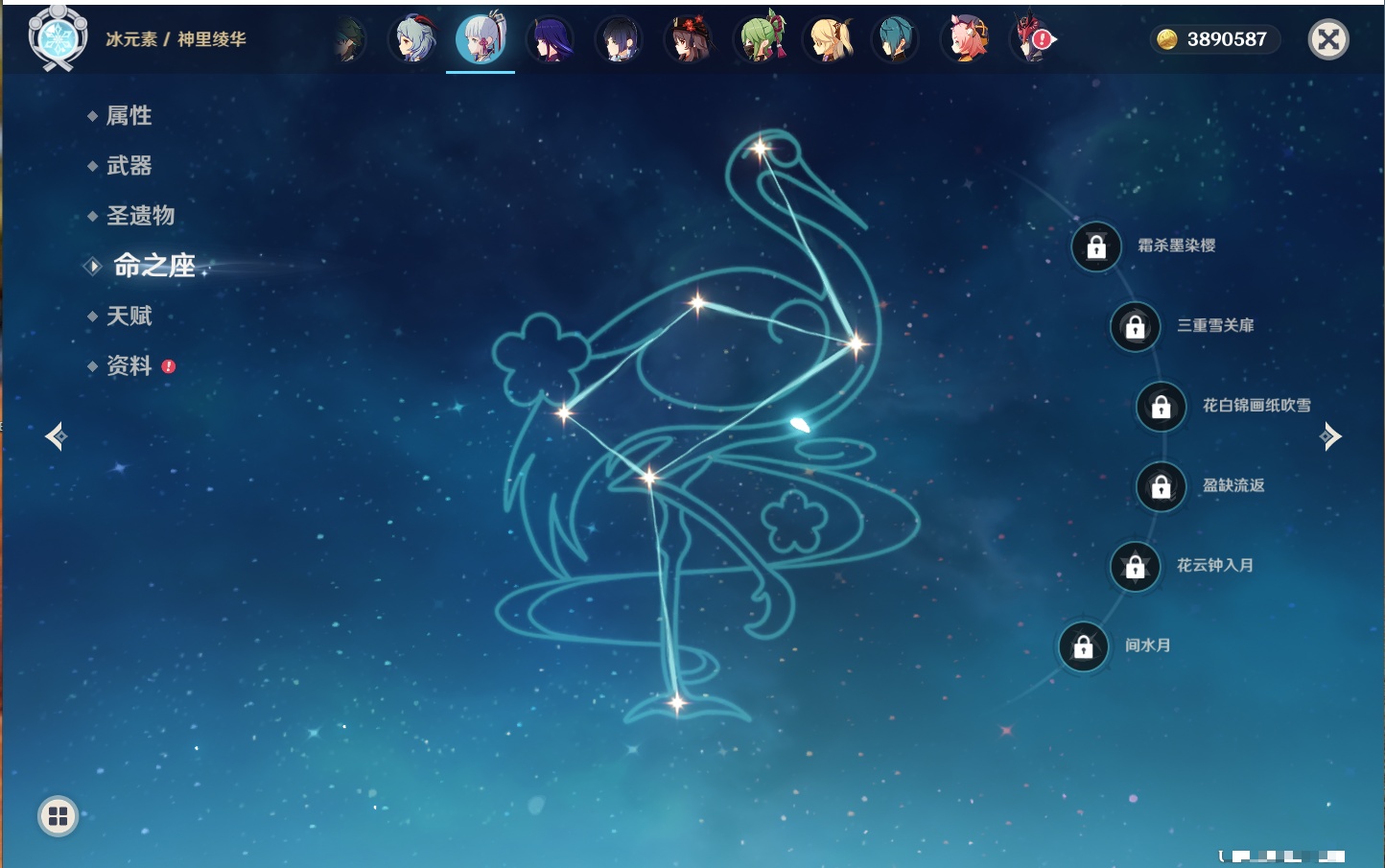Select the 命之座 constellation menu

point(154,266)
